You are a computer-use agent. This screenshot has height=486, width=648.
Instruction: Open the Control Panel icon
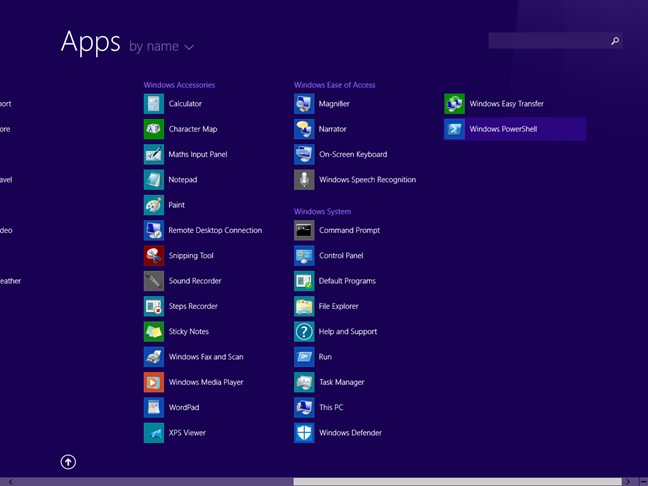[304, 256]
